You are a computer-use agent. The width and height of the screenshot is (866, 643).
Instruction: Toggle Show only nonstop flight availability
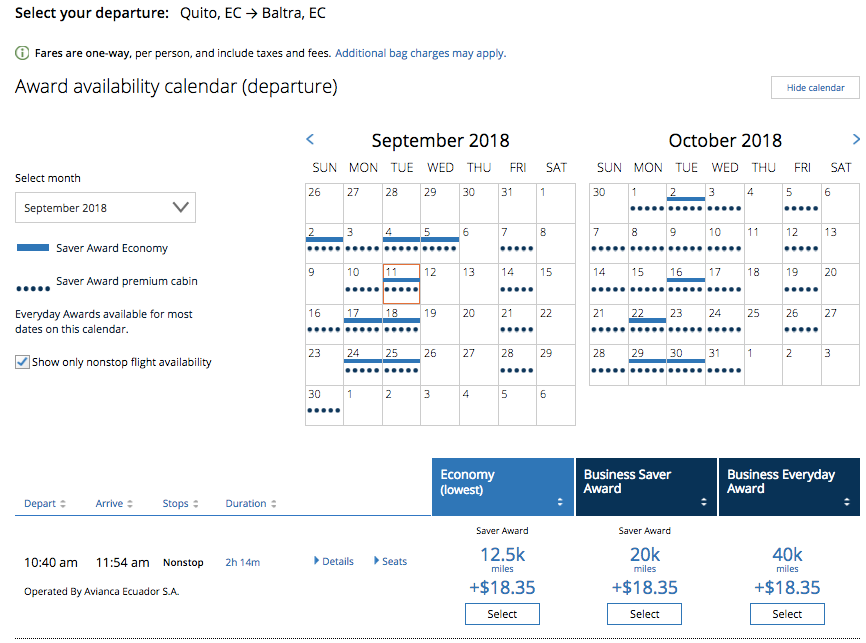(x=22, y=362)
